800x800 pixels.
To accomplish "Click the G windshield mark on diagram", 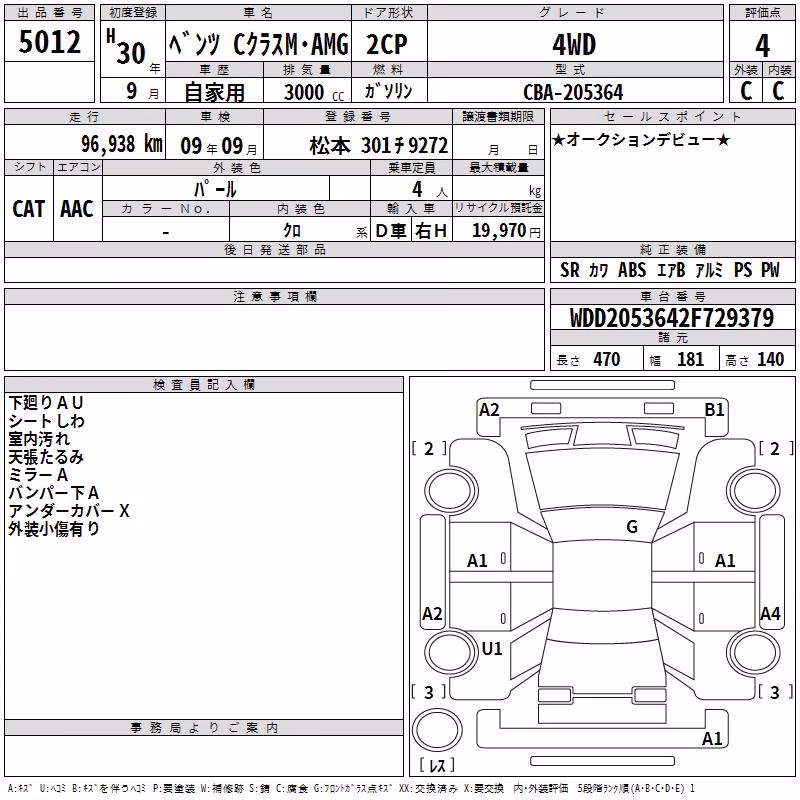I will coord(632,527).
